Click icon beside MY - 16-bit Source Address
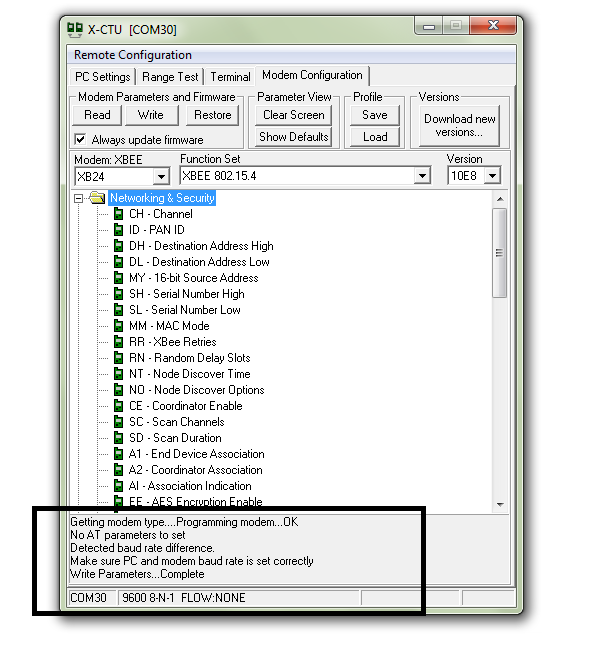 tap(119, 278)
